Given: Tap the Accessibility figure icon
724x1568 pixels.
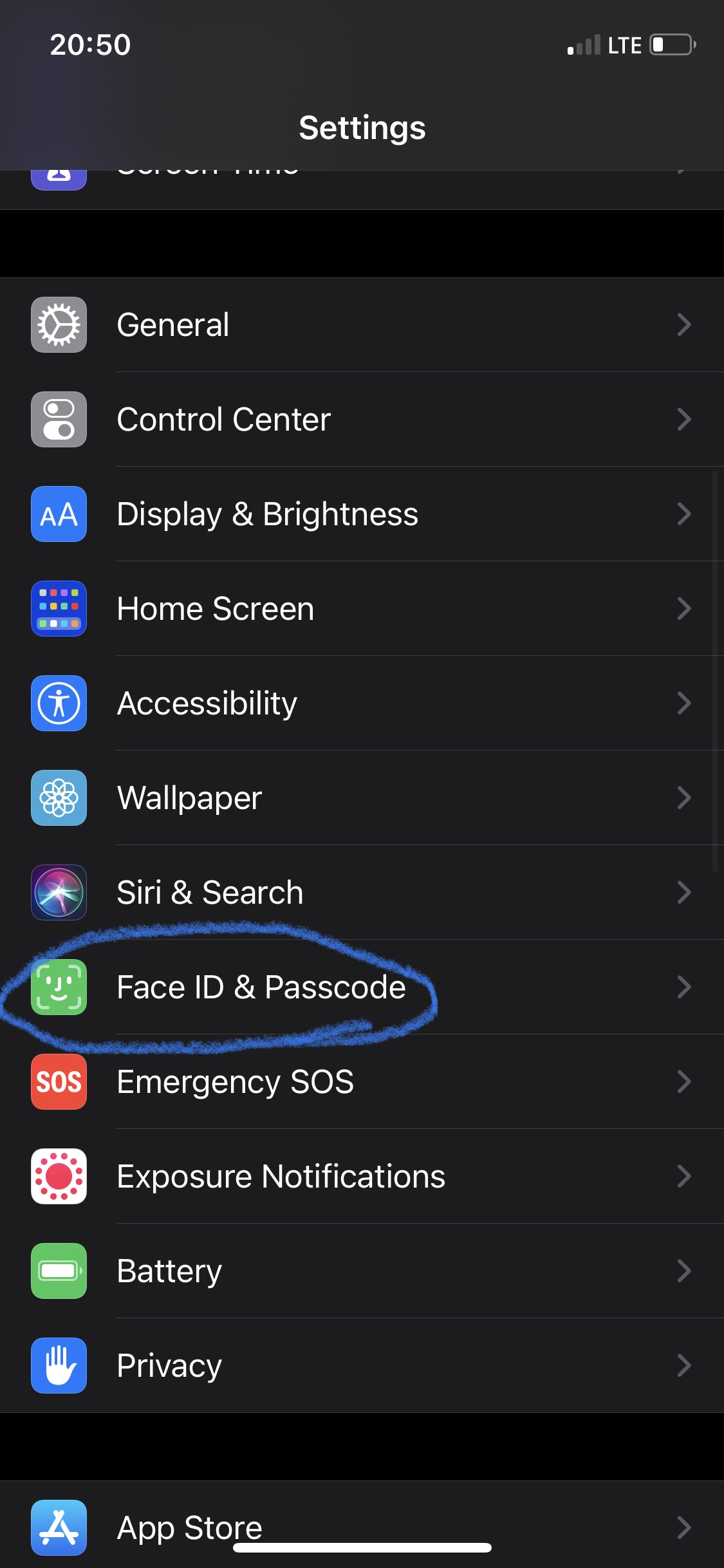Looking at the screenshot, I should [x=59, y=703].
